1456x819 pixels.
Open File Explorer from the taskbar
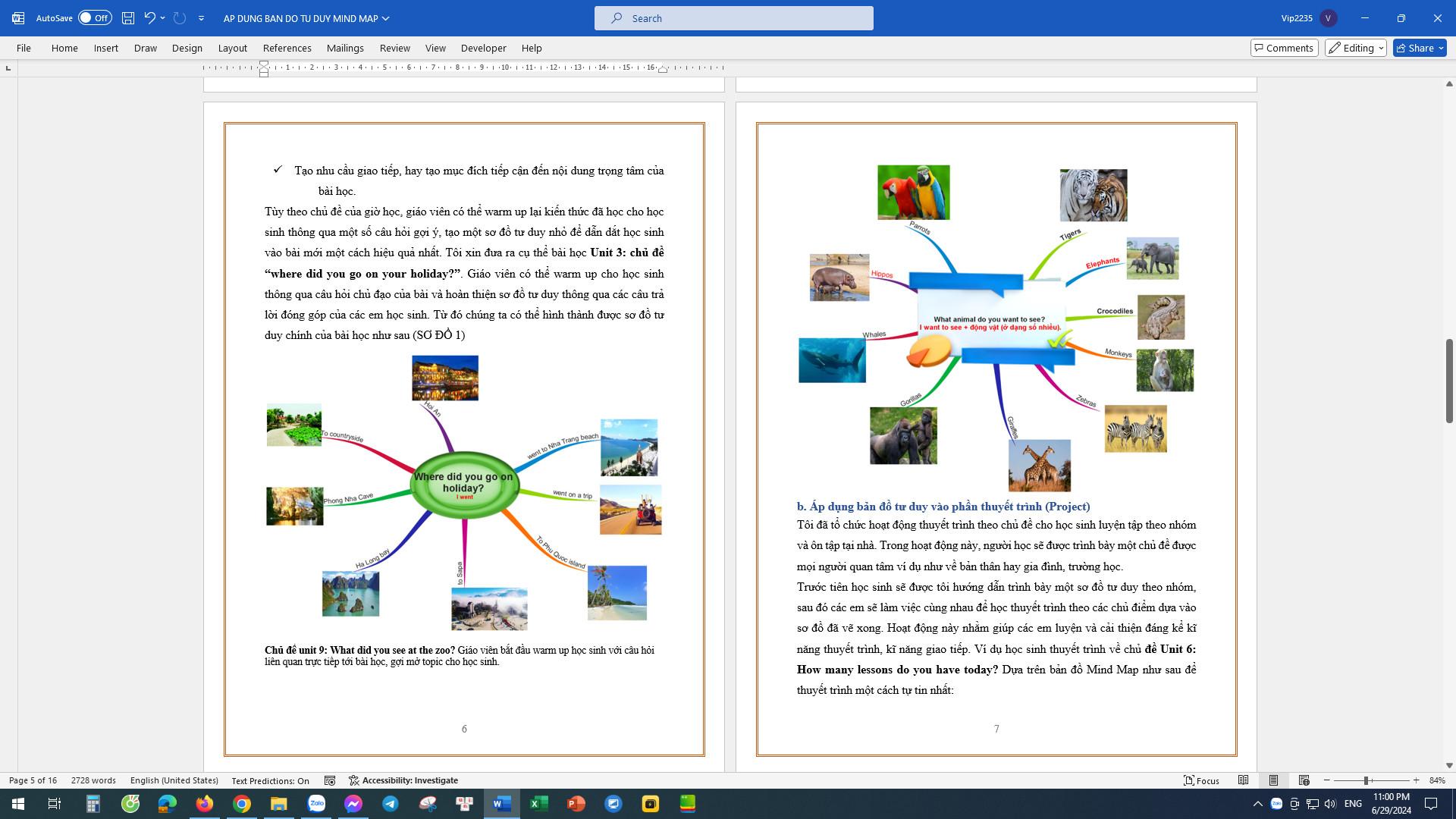pyautogui.click(x=279, y=804)
